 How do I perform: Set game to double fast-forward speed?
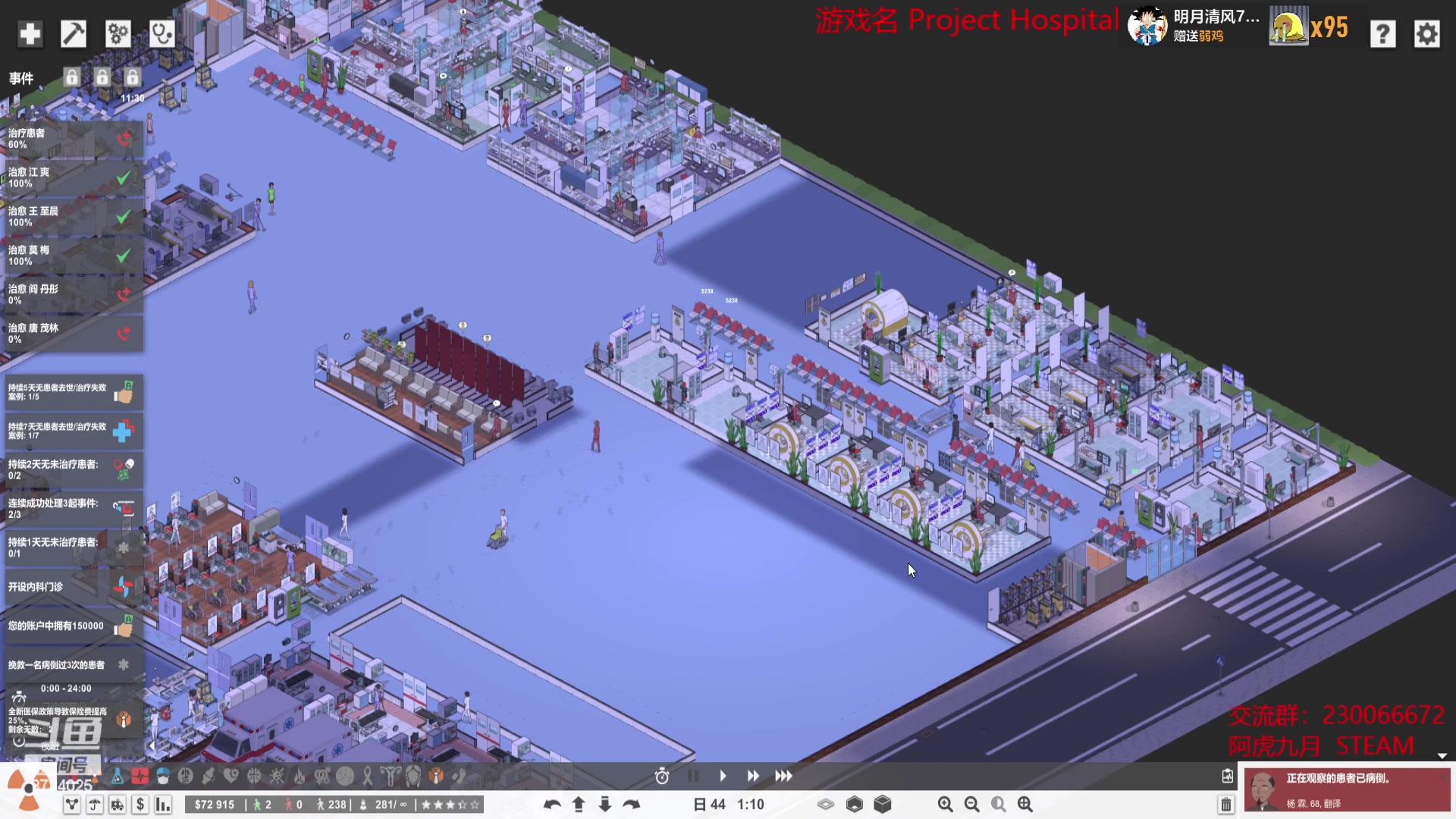point(752,776)
